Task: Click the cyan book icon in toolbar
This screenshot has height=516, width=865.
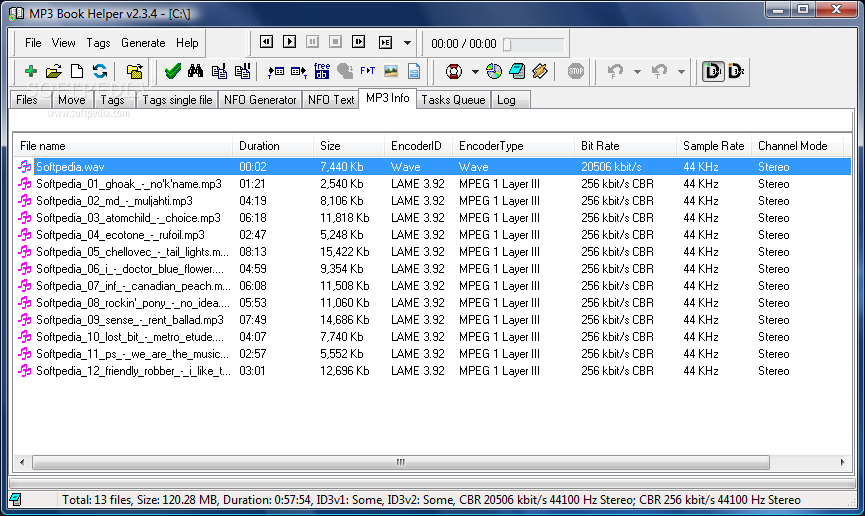Action: tap(517, 71)
